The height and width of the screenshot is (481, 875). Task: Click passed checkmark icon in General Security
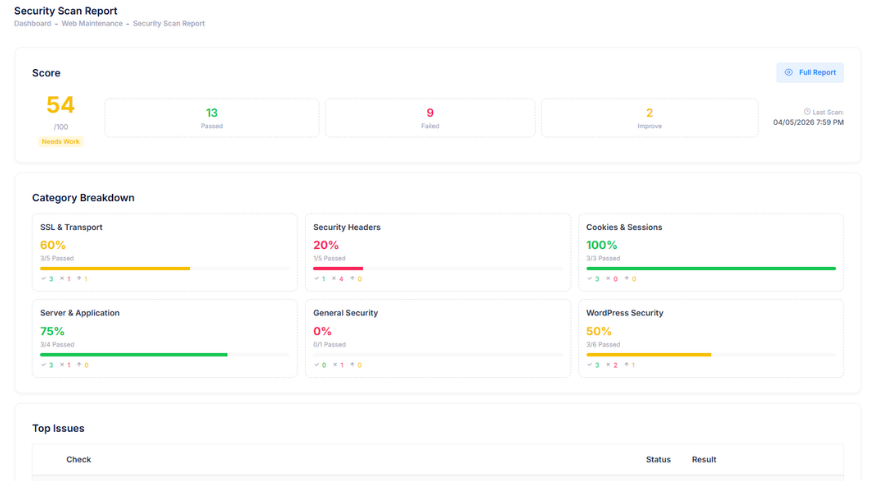pos(316,365)
